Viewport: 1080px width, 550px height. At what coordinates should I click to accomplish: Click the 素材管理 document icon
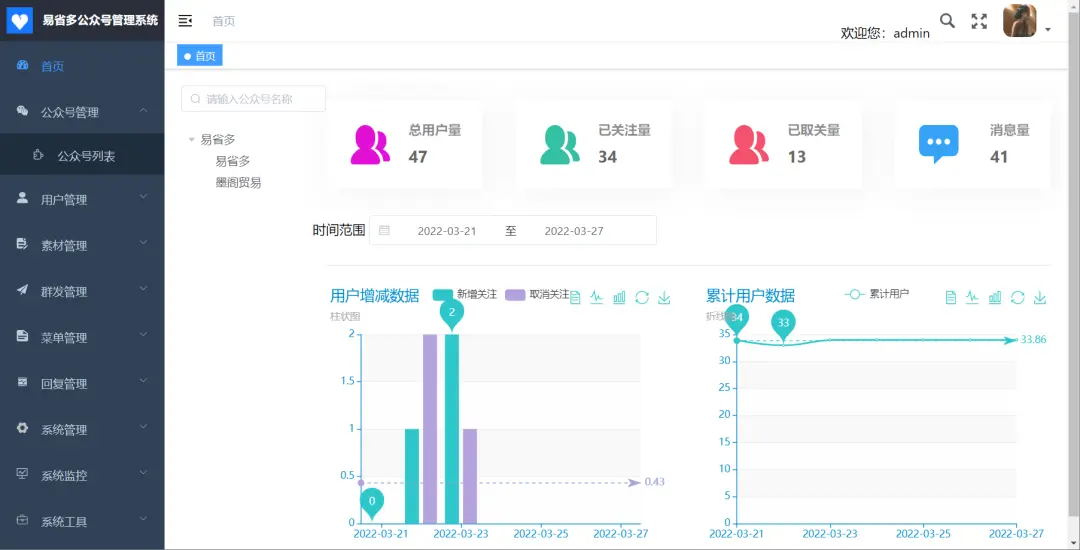click(x=22, y=244)
